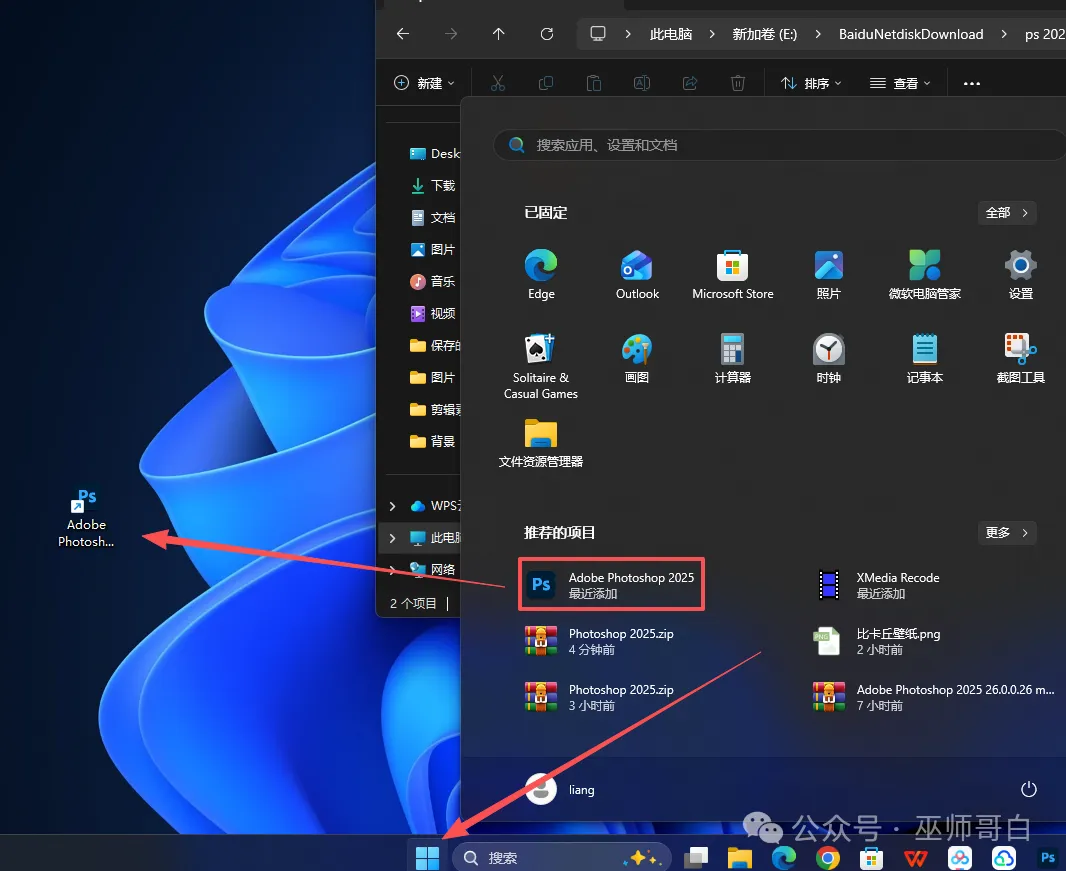1066x871 pixels.
Task: Open Microsoft Store pinned app
Action: click(733, 275)
